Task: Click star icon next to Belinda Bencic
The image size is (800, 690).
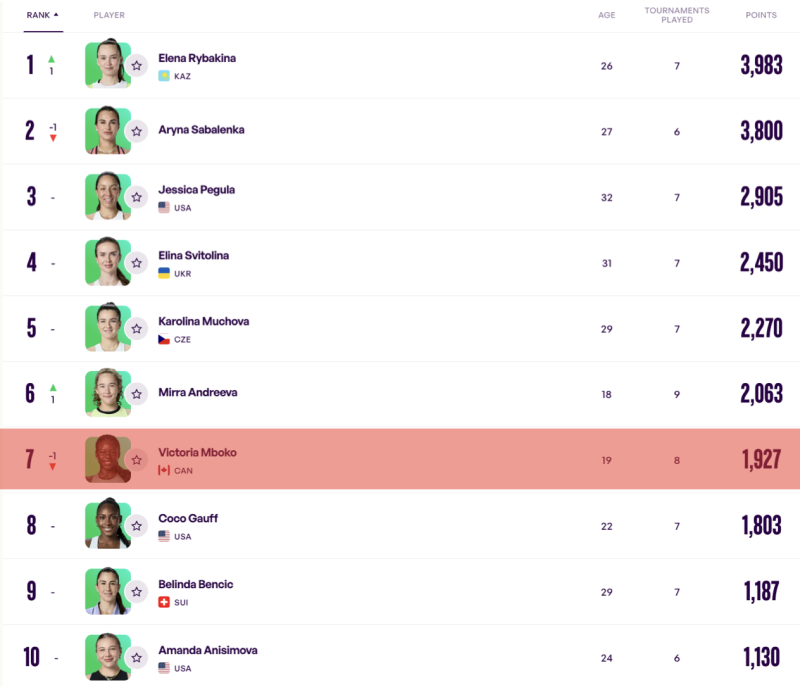Action: (137, 592)
